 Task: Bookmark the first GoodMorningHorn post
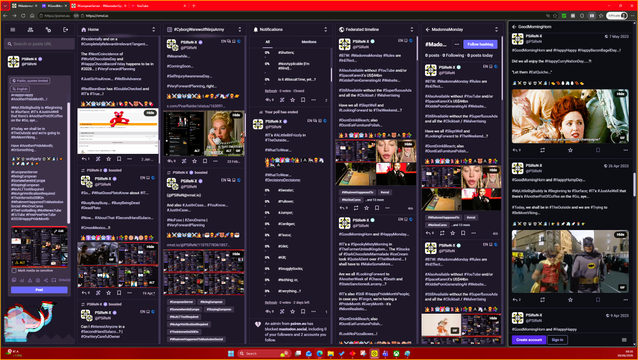598,150
